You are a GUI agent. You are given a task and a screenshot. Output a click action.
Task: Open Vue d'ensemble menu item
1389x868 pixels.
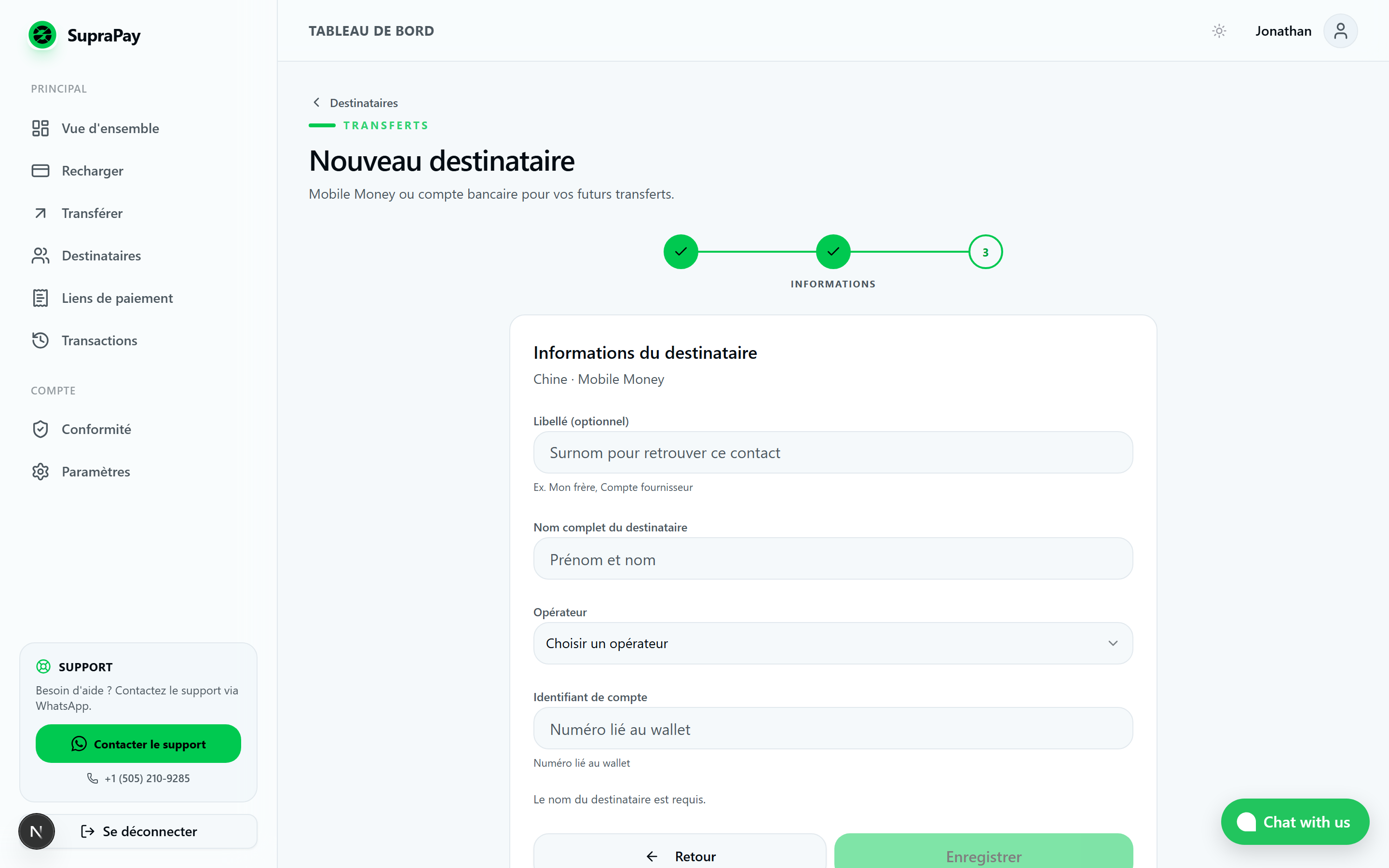[138, 128]
